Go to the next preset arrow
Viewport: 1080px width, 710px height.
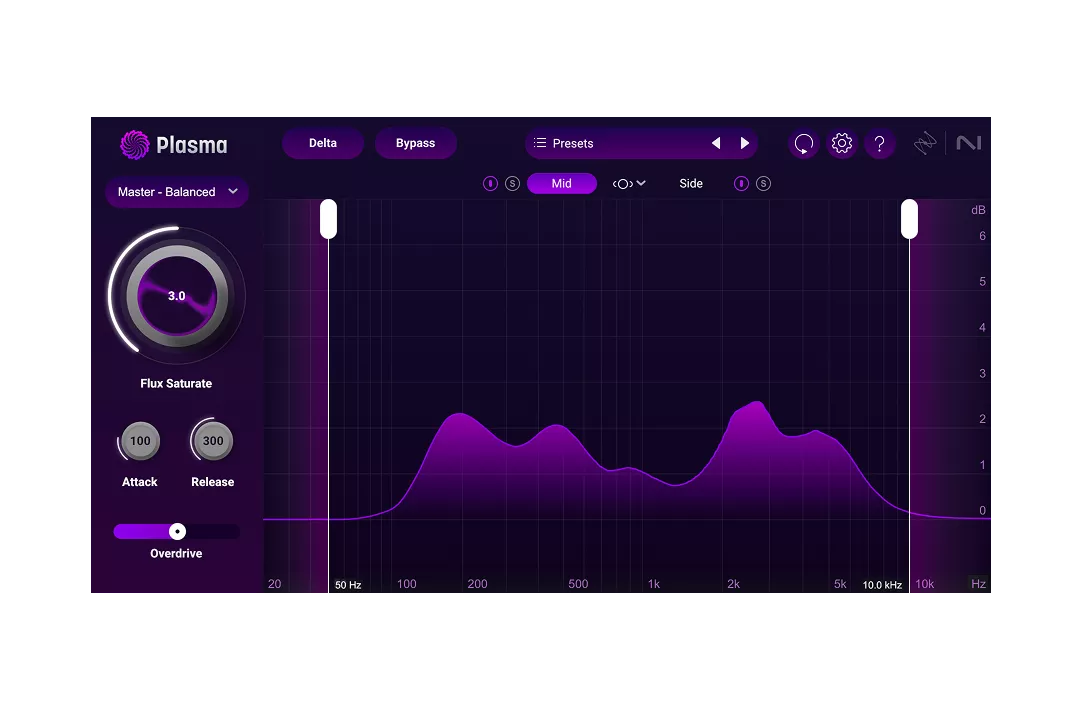tap(744, 143)
